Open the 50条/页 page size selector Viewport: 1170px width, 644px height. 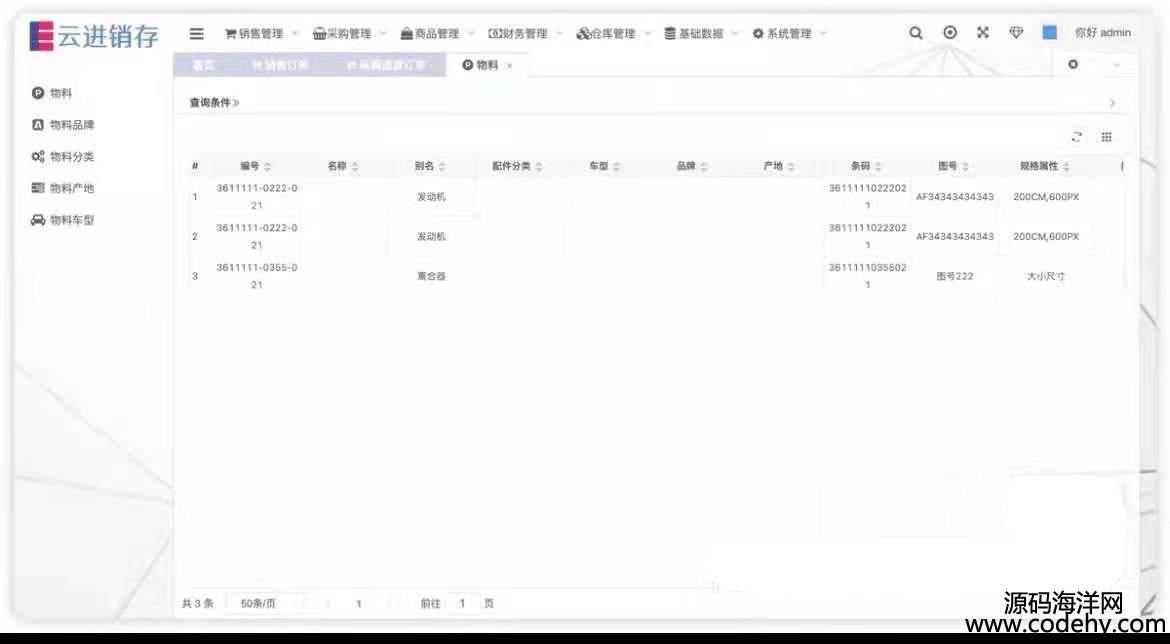(x=264, y=603)
